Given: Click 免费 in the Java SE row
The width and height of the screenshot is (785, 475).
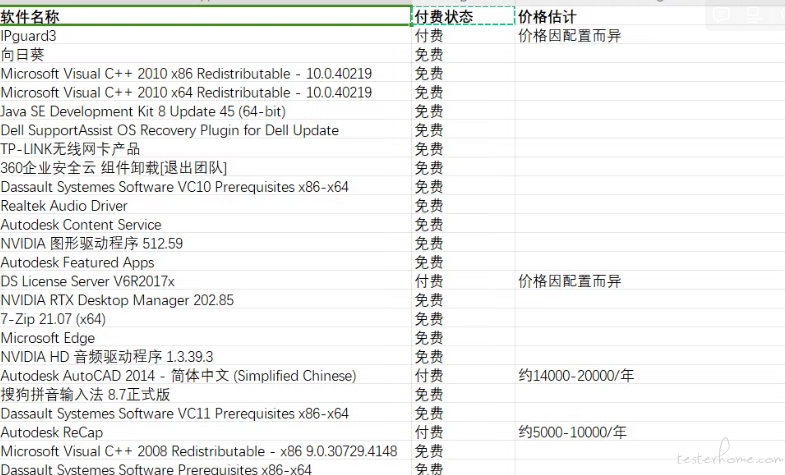Looking at the screenshot, I should 463,111.
